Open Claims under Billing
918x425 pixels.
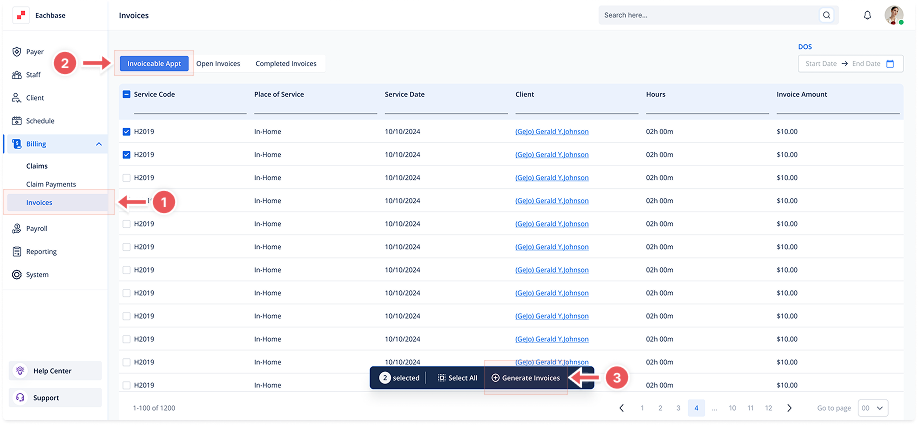(37, 166)
